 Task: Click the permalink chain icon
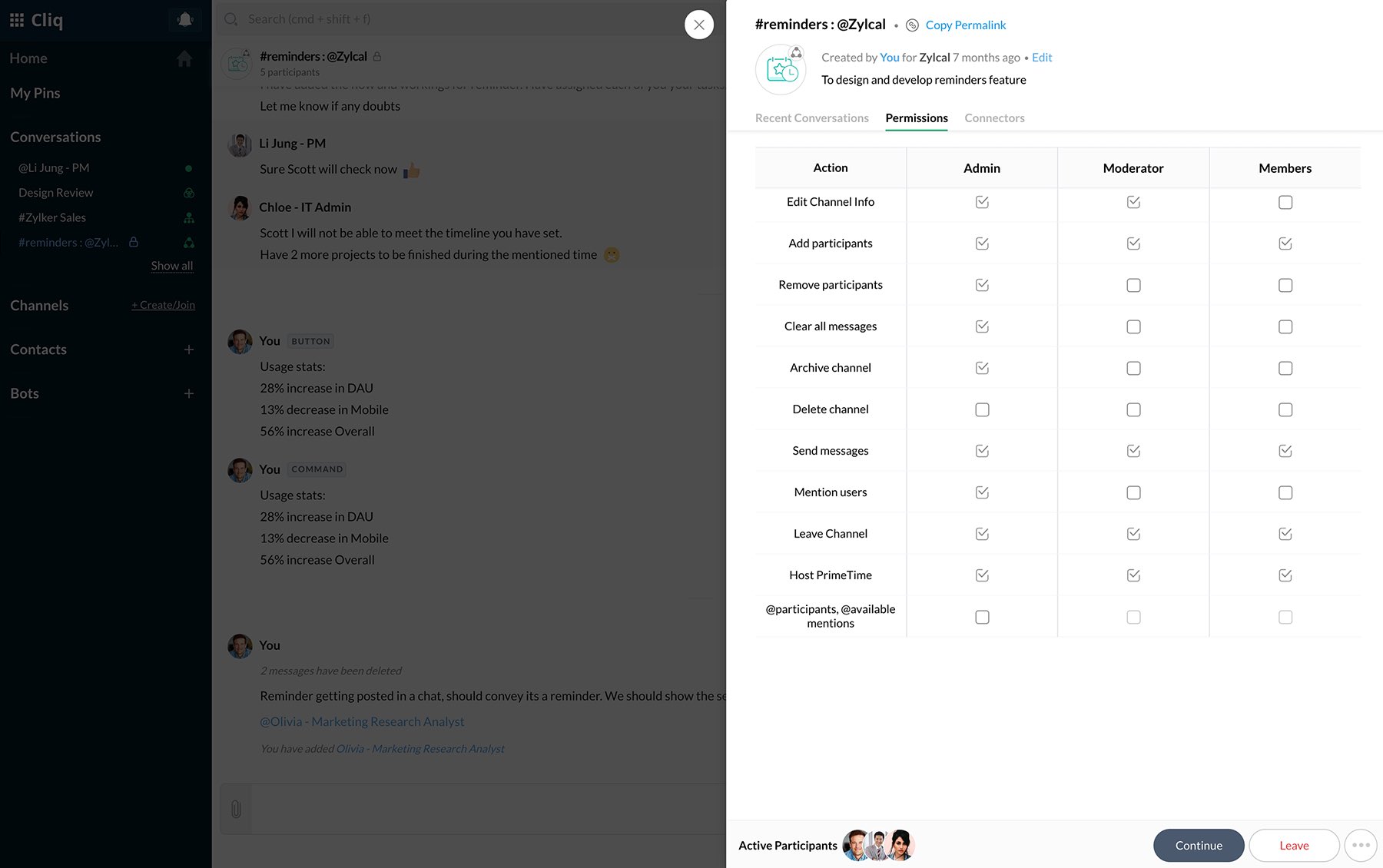point(912,25)
